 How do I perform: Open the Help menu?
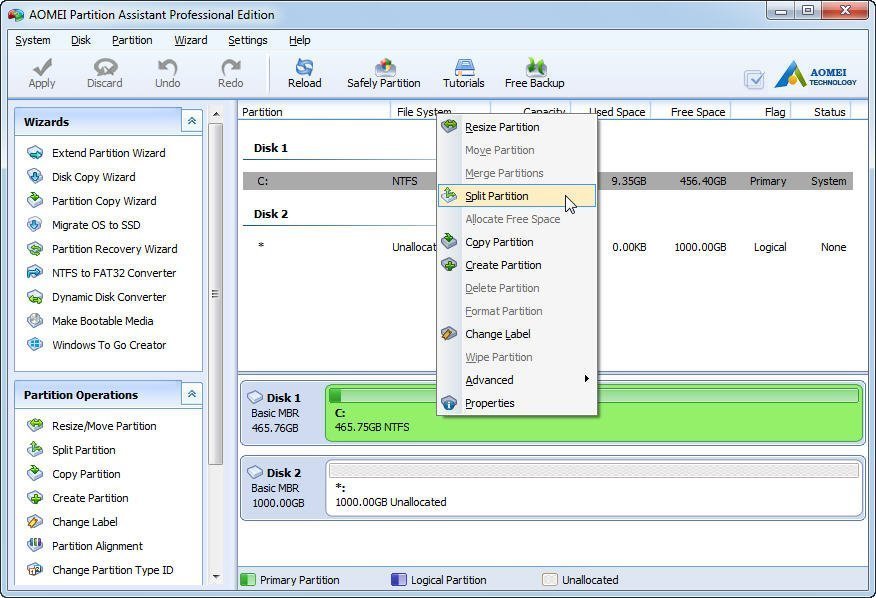tap(299, 40)
